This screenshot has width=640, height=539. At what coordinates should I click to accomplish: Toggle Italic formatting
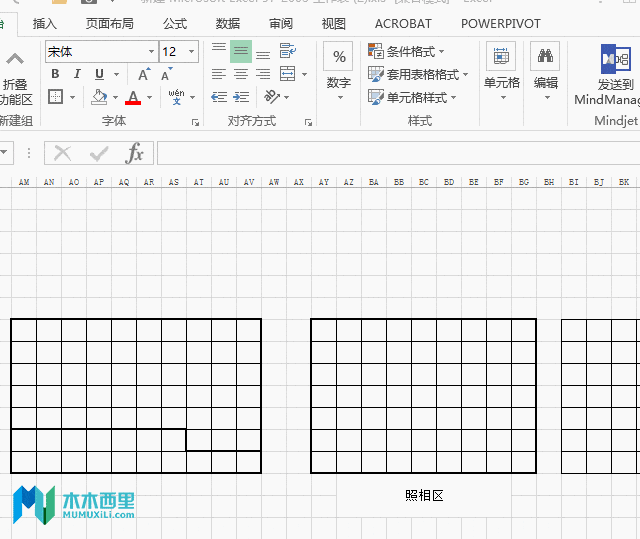[x=77, y=74]
